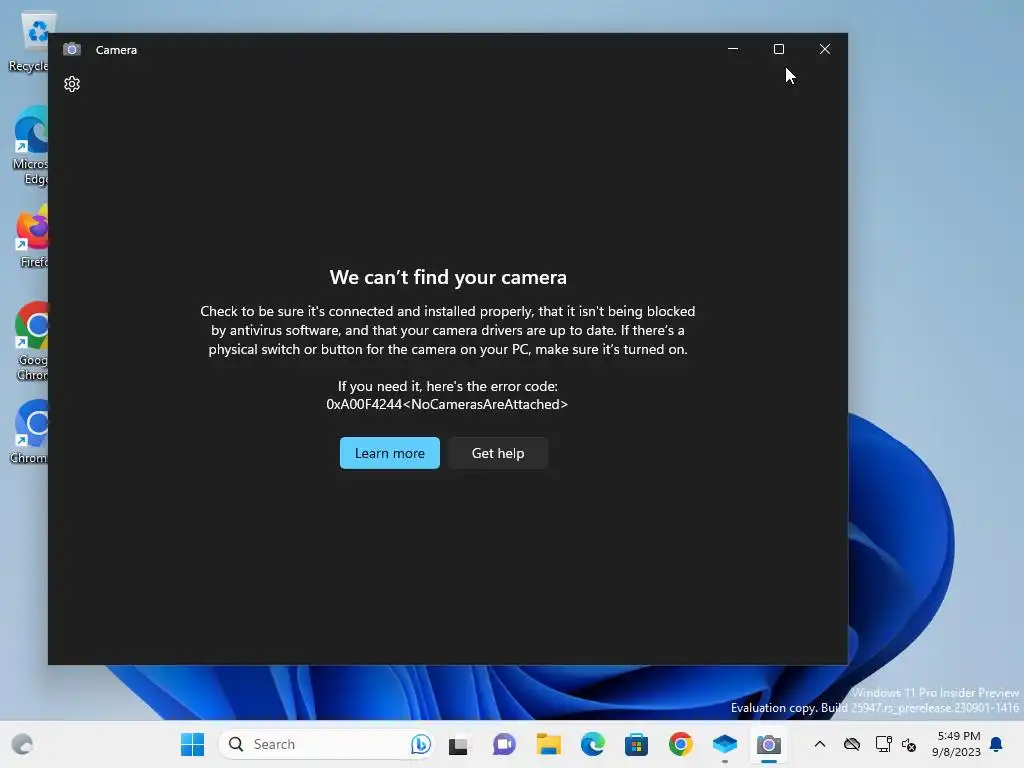The width and height of the screenshot is (1024, 768).
Task: Open network status tray icon
Action: click(883, 744)
